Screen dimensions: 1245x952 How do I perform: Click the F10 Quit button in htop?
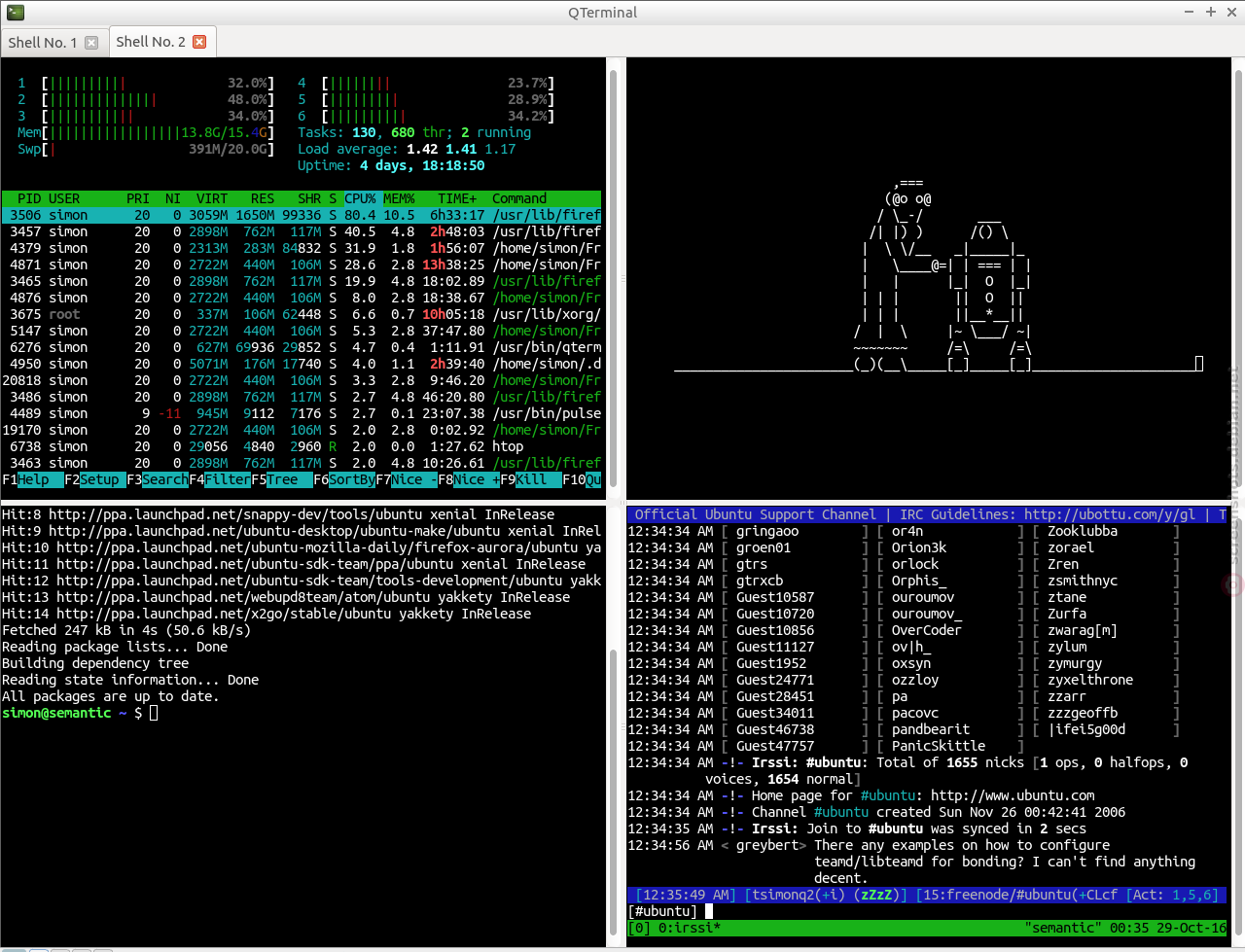coord(582,479)
